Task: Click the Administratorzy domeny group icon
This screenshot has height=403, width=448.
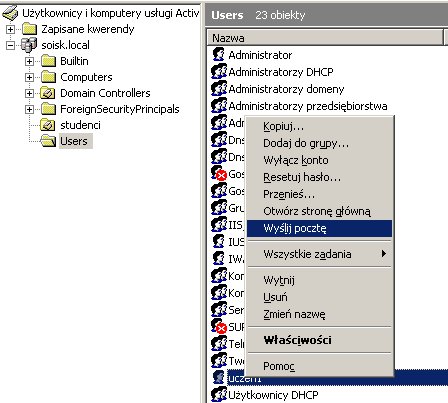Action: coord(219,89)
